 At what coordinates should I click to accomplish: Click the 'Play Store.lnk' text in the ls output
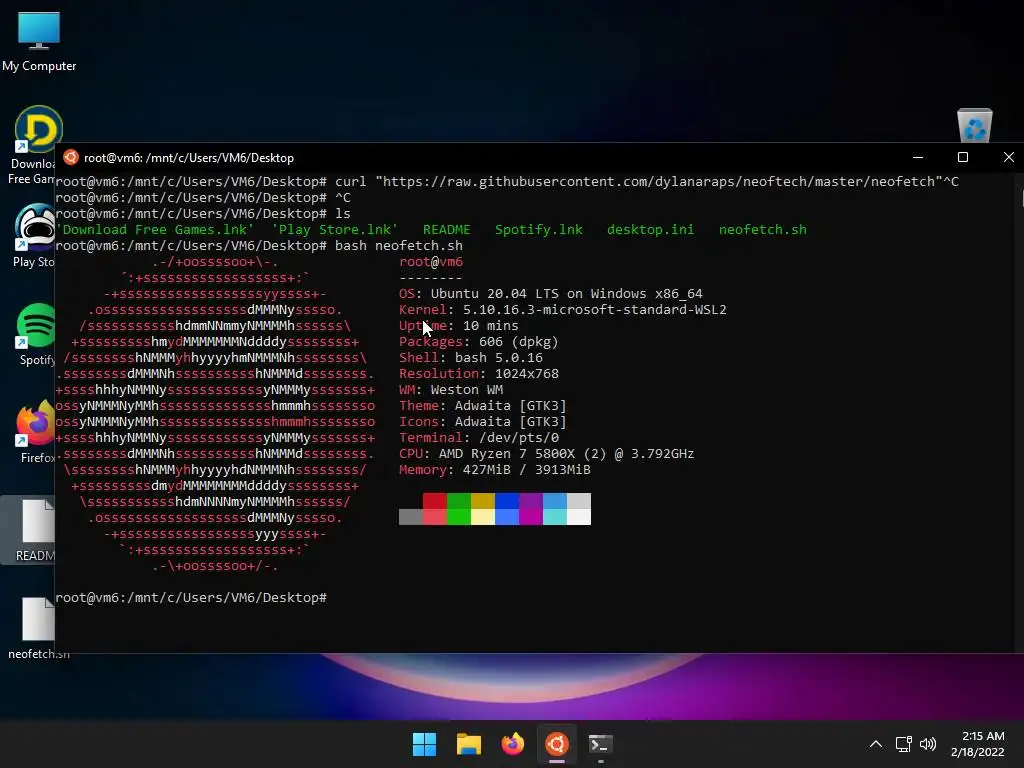click(334, 230)
